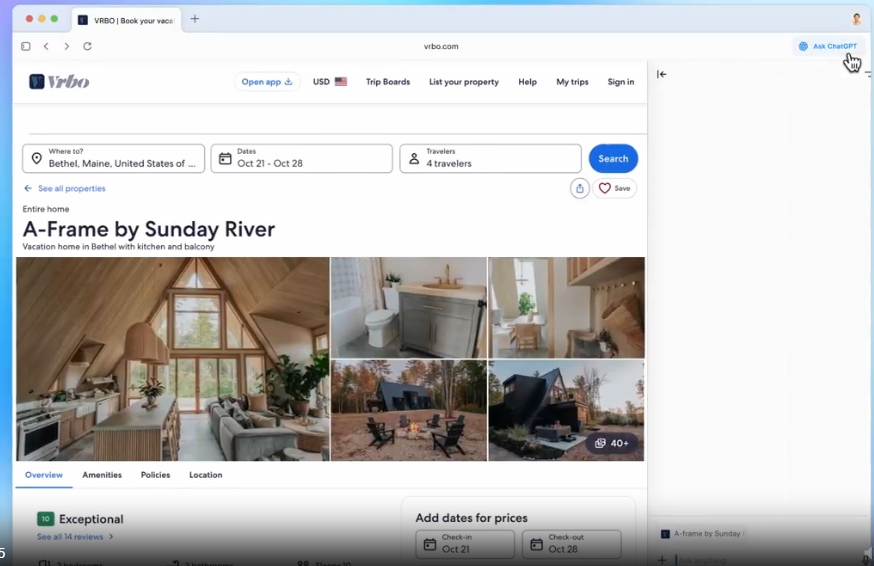The image size is (874, 566).
Task: Open the main A-frame interior photo
Action: tap(173, 358)
